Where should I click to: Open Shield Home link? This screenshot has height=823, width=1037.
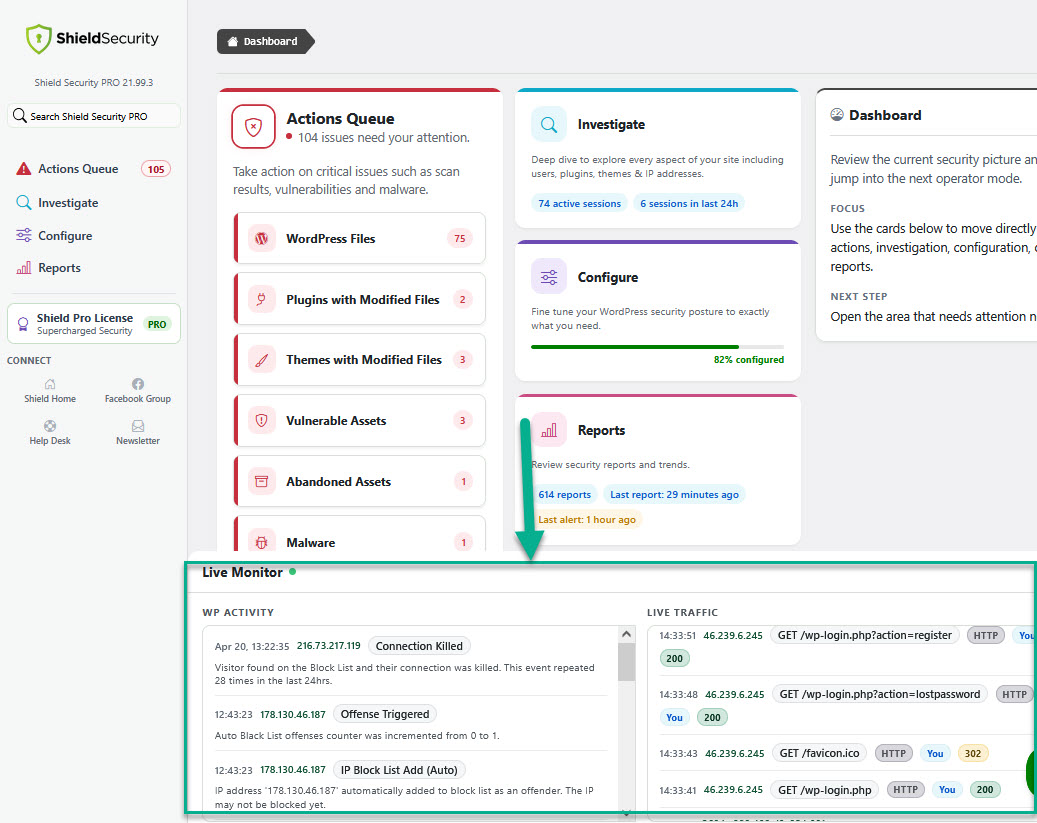(x=50, y=392)
